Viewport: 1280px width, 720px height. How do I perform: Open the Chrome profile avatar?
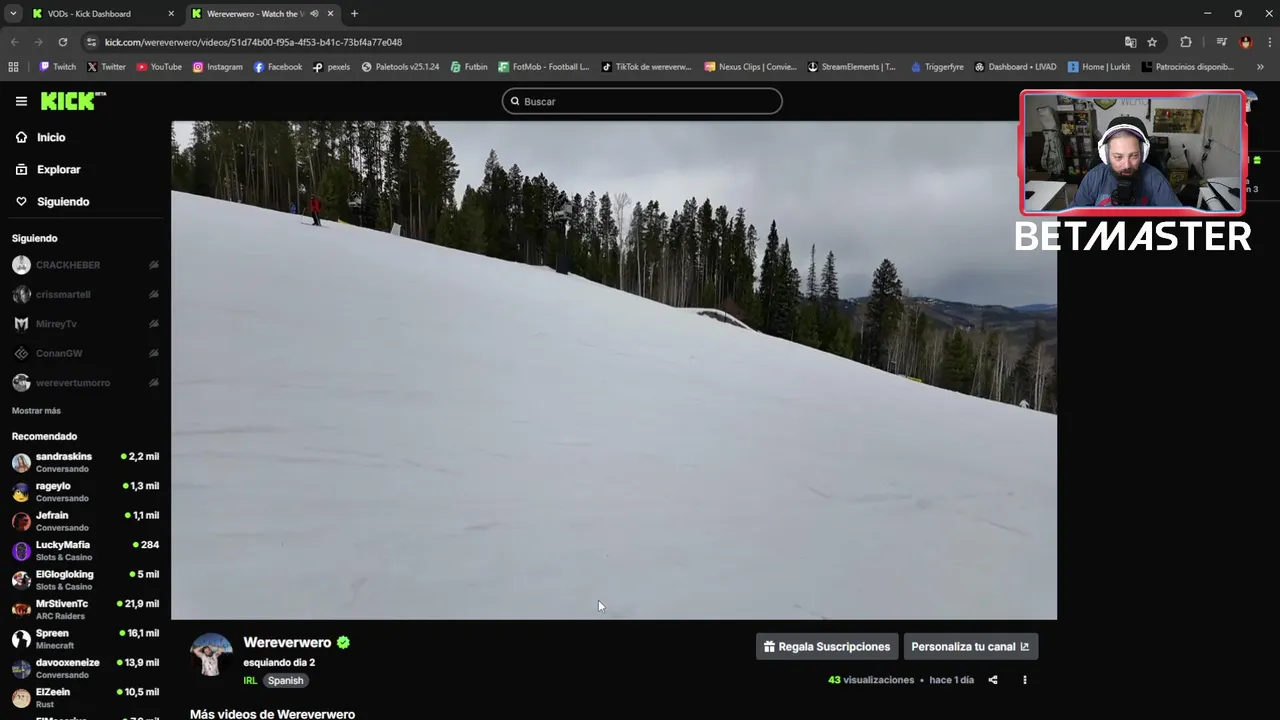coord(1245,42)
